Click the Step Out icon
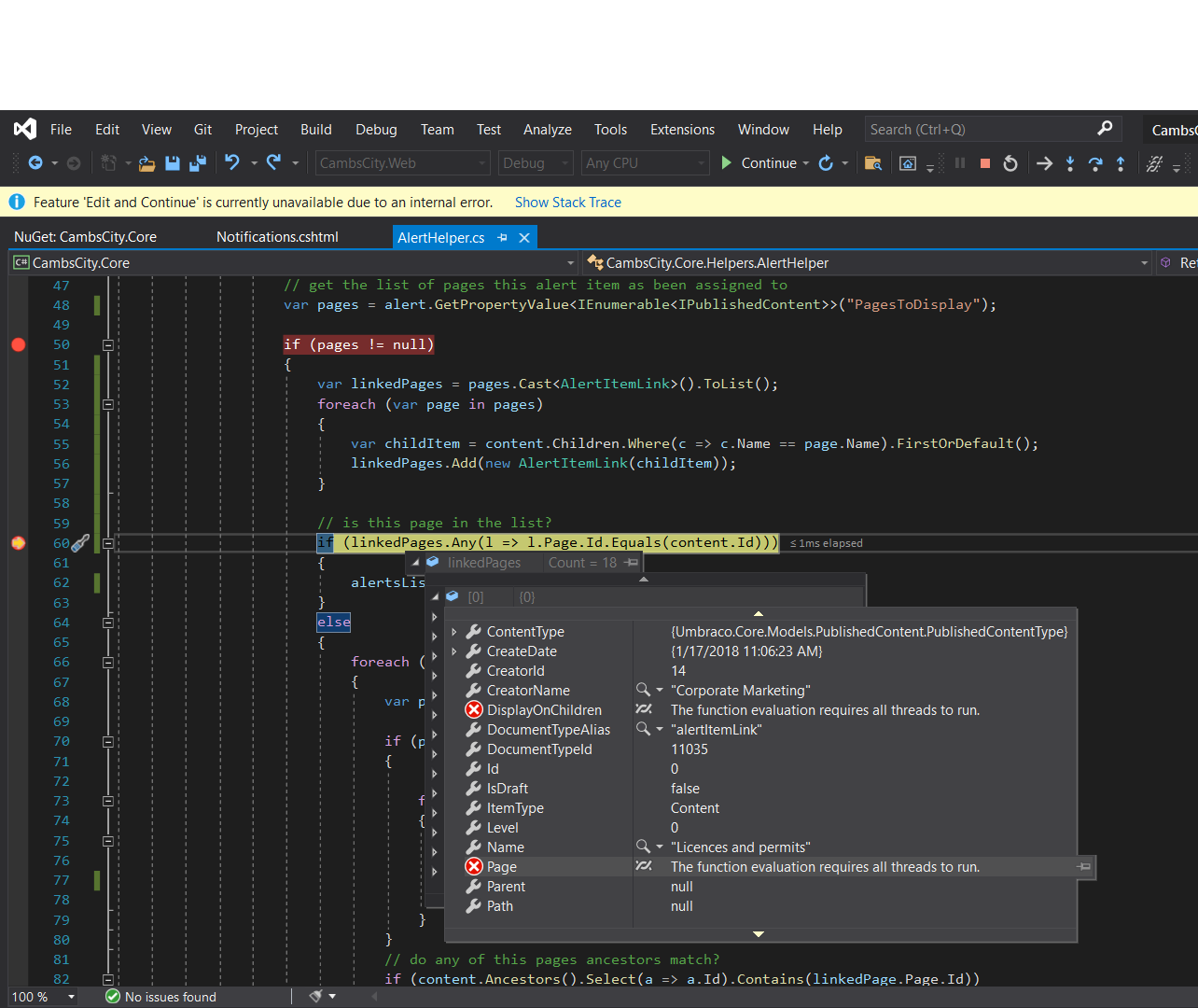 click(x=1121, y=163)
